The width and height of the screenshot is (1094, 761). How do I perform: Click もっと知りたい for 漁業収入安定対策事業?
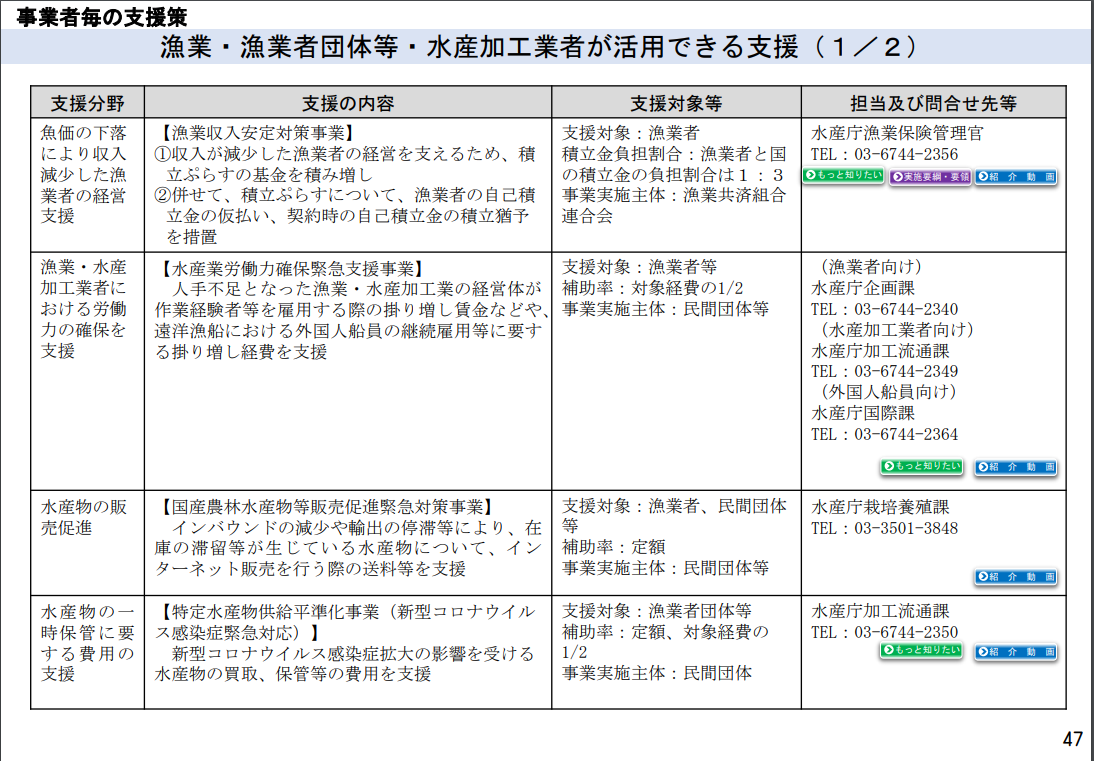tap(844, 176)
